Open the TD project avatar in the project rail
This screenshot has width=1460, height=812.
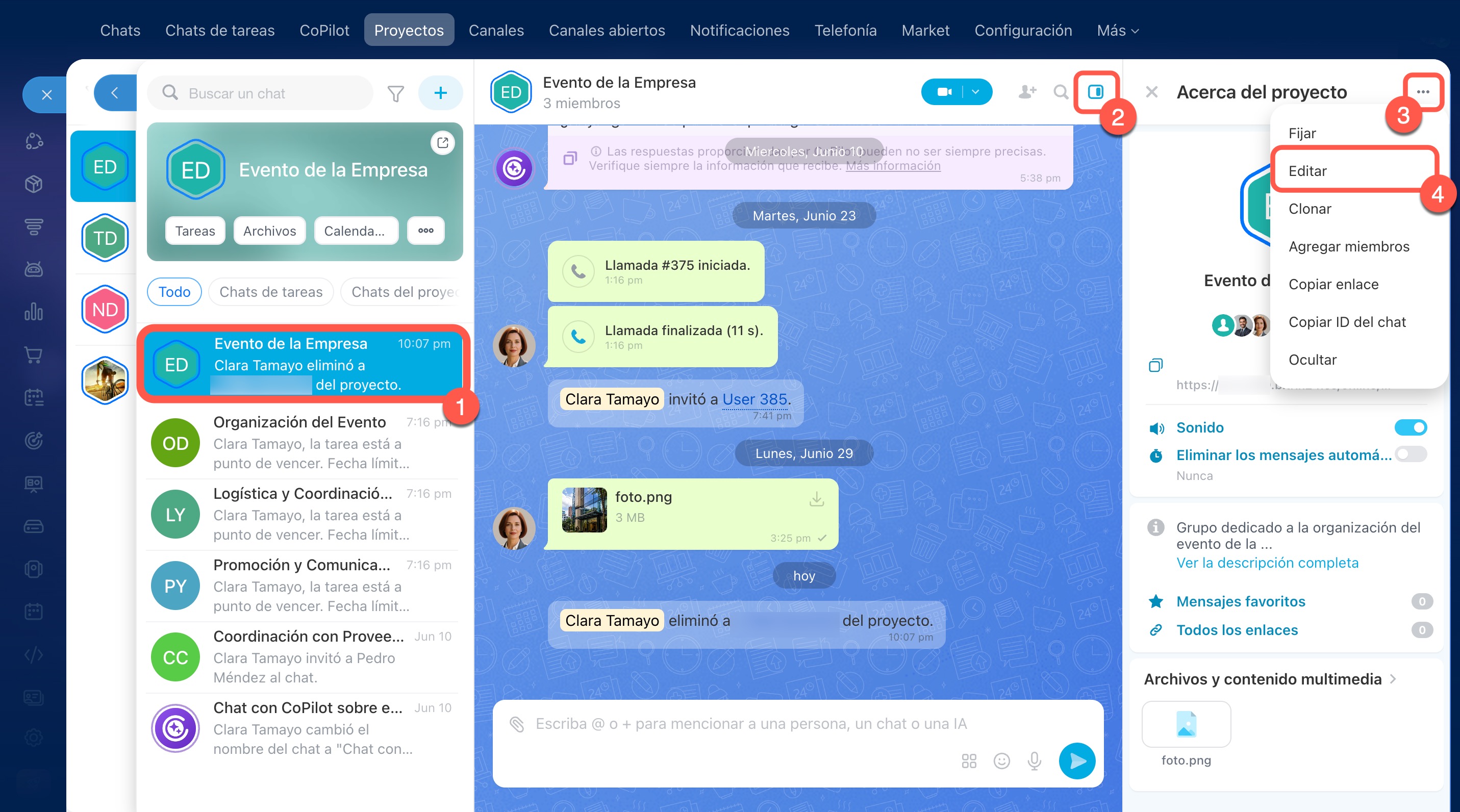[105, 237]
